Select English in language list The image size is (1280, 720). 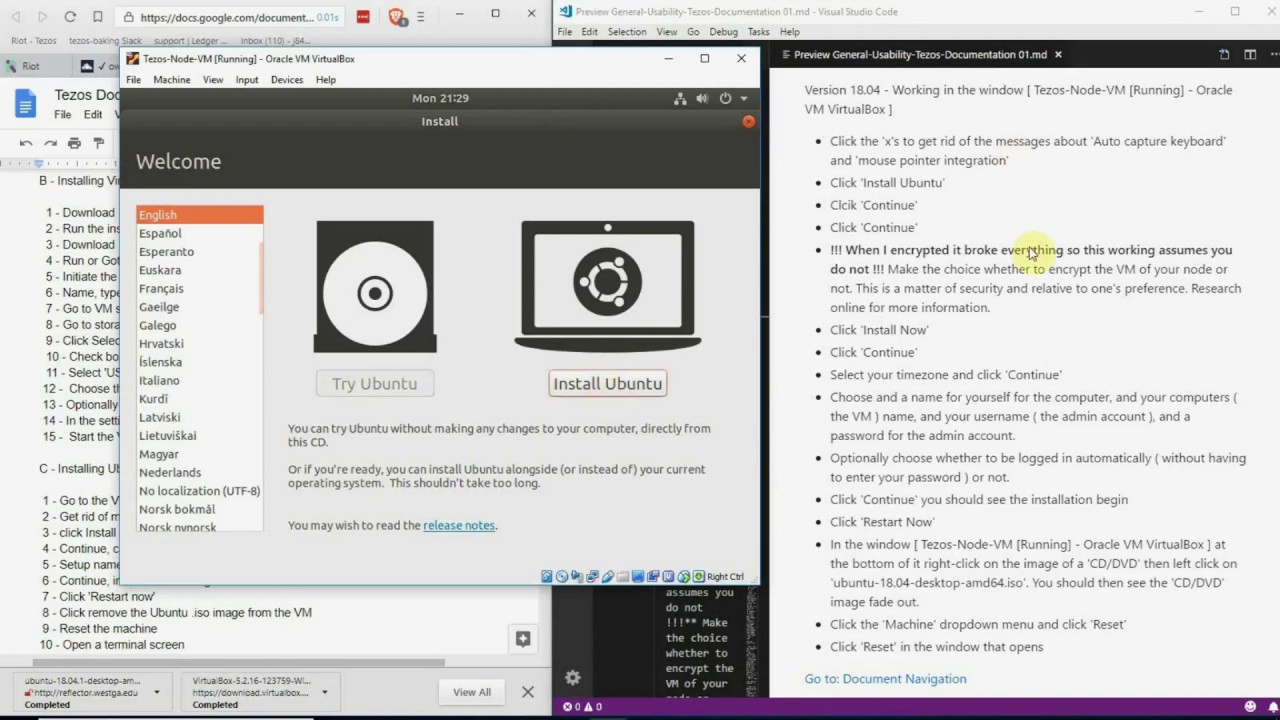199,215
